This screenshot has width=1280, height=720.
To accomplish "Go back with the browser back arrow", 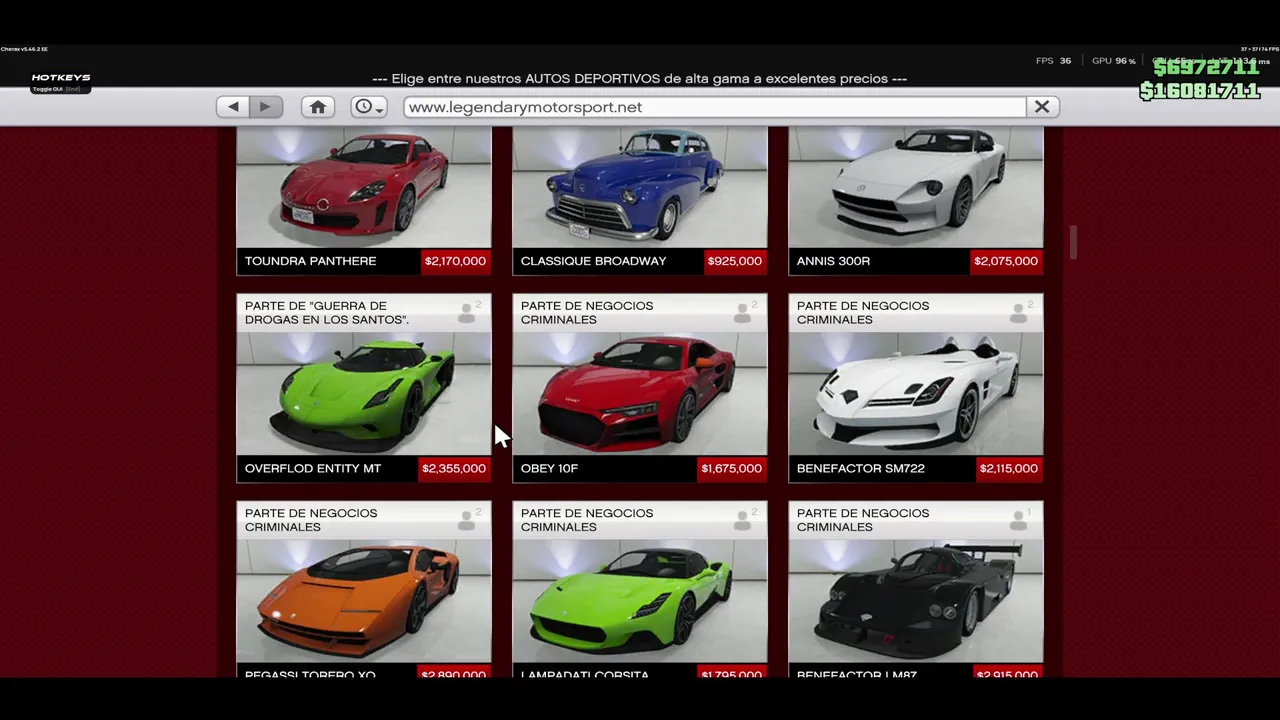I will 233,107.
